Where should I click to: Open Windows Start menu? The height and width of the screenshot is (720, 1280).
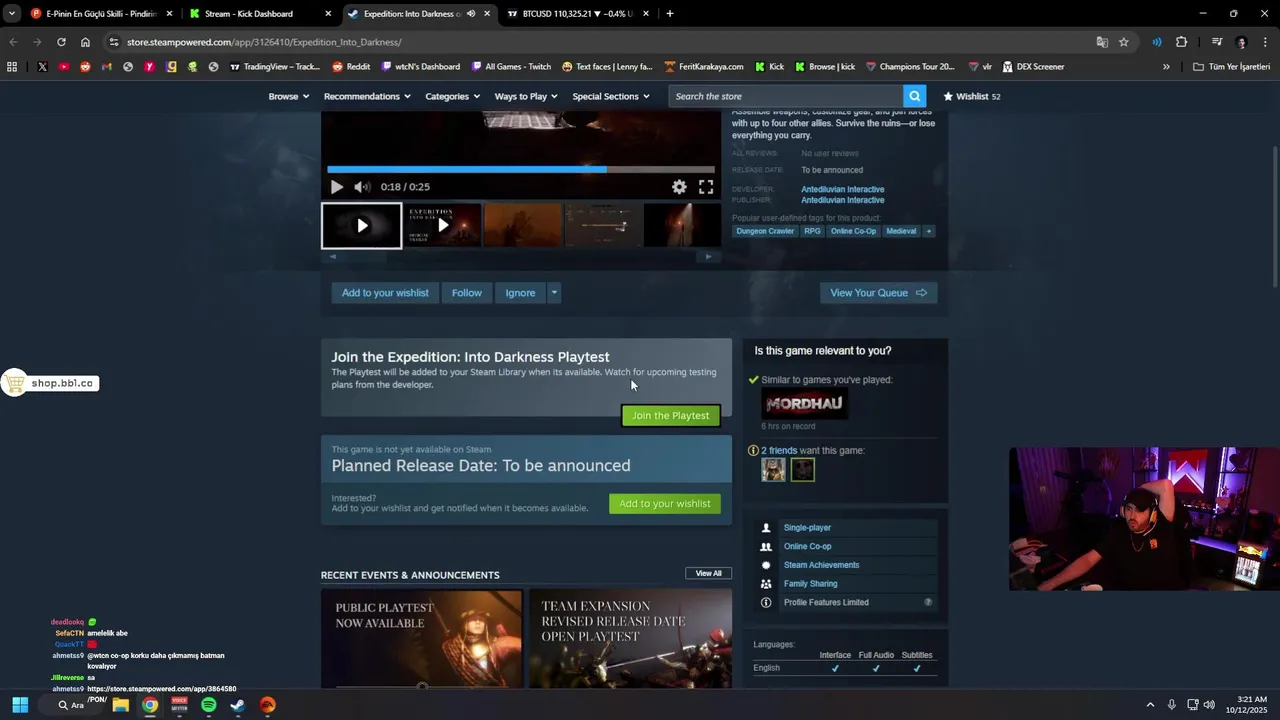(20, 705)
